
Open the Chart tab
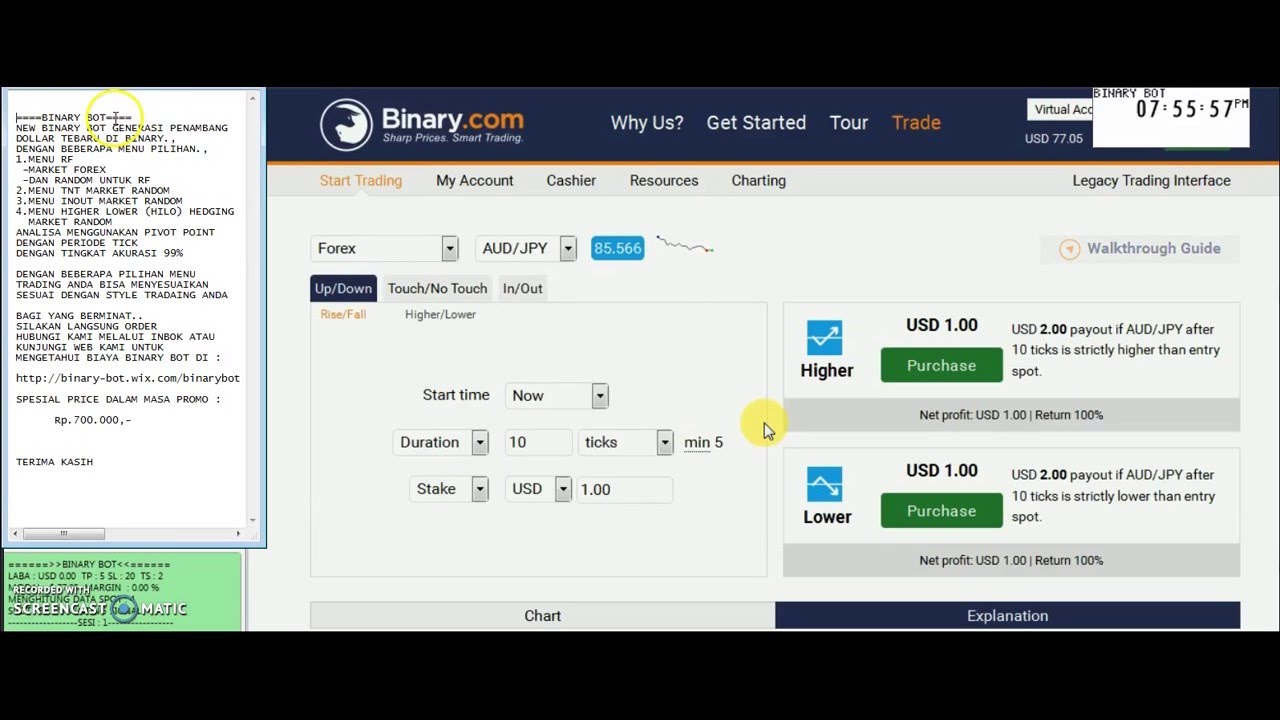coord(542,616)
